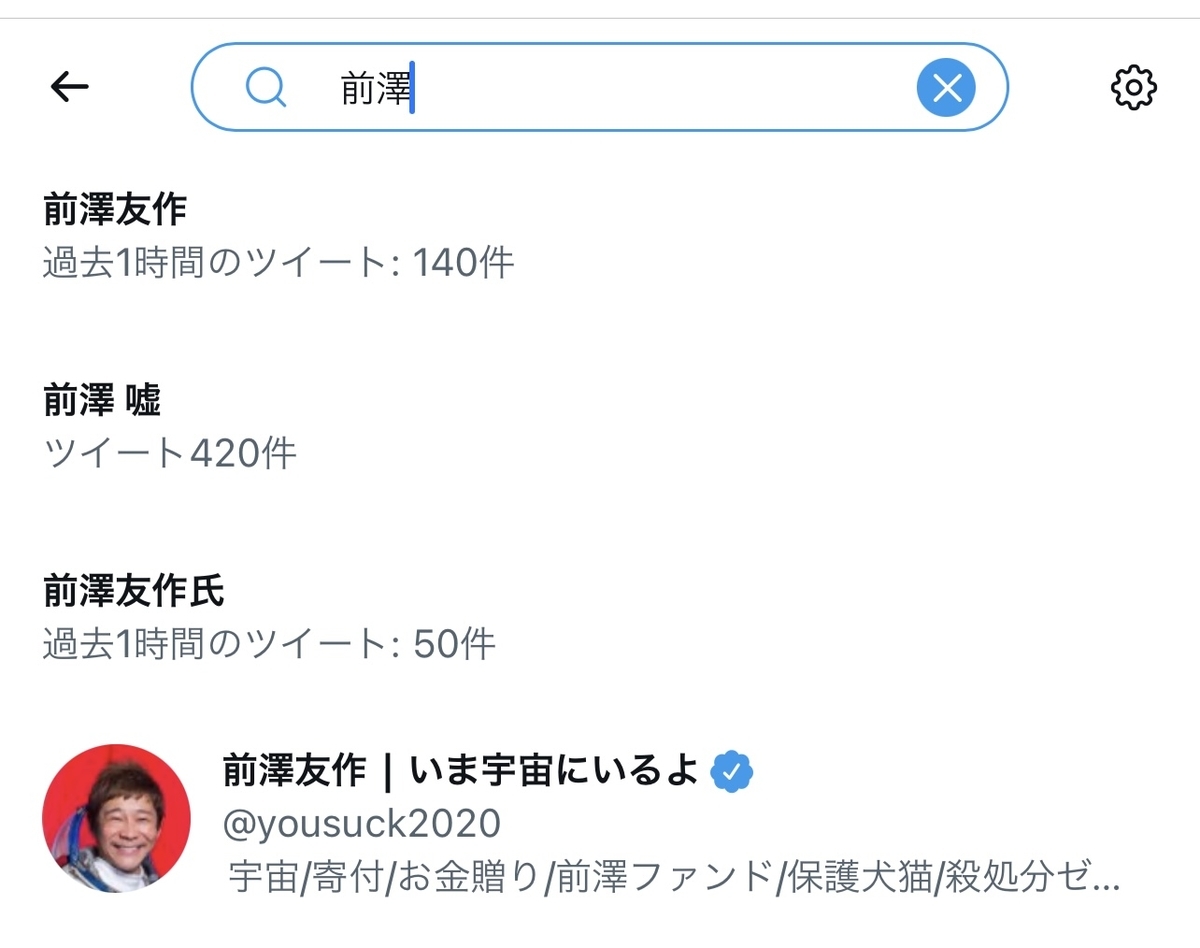Tap the back arrow to exit search
The height and width of the screenshot is (948, 1200).
pos(69,87)
